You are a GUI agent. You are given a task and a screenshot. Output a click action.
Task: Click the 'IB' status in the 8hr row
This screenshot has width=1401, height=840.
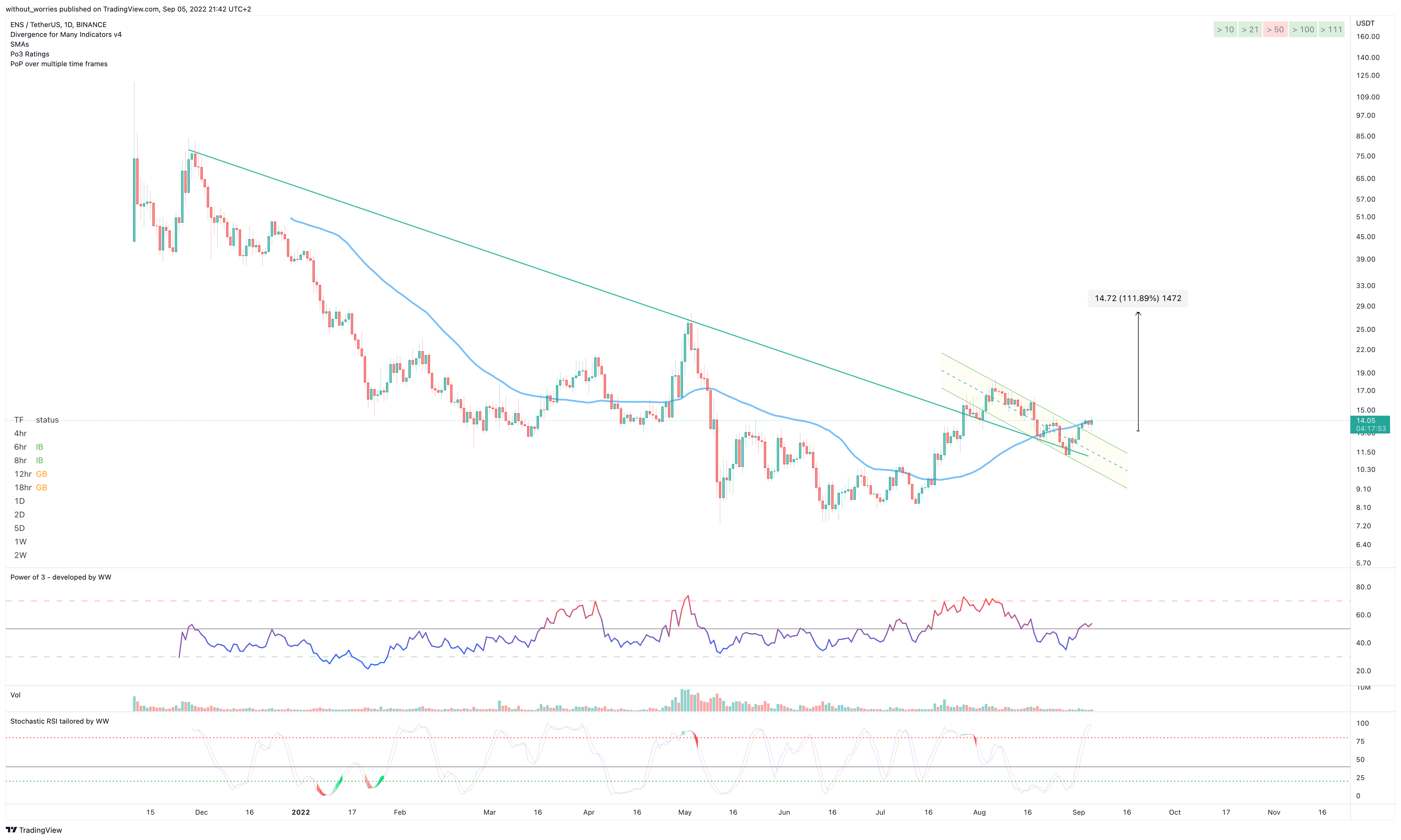(40, 461)
